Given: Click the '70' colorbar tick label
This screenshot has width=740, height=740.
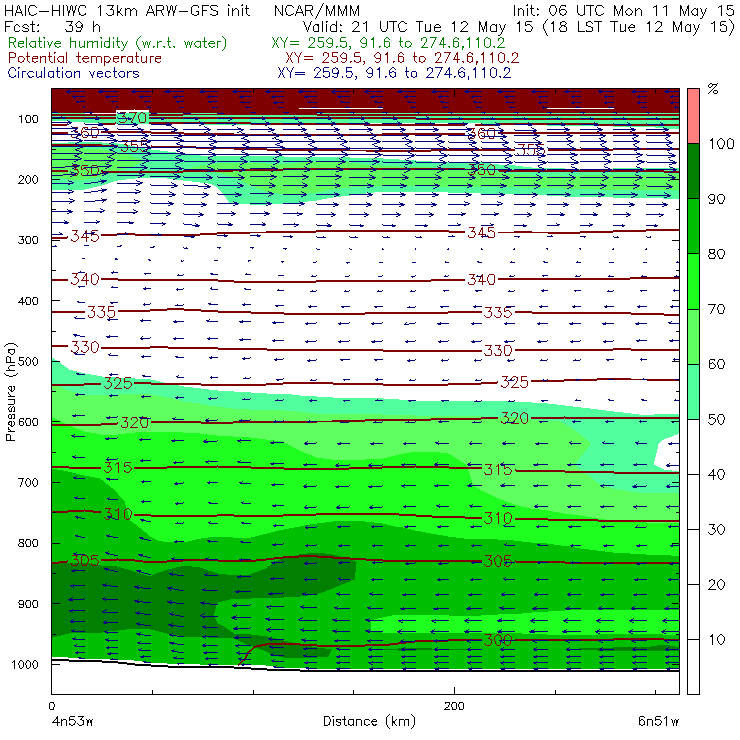Looking at the screenshot, I should tap(716, 310).
